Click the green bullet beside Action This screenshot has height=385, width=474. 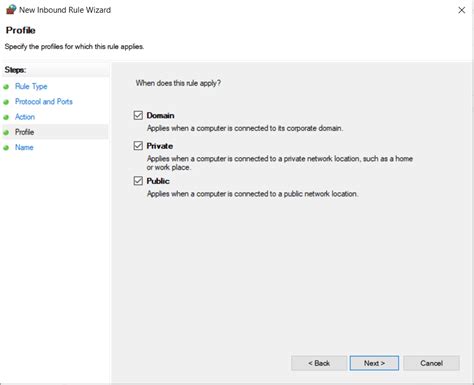(6, 117)
